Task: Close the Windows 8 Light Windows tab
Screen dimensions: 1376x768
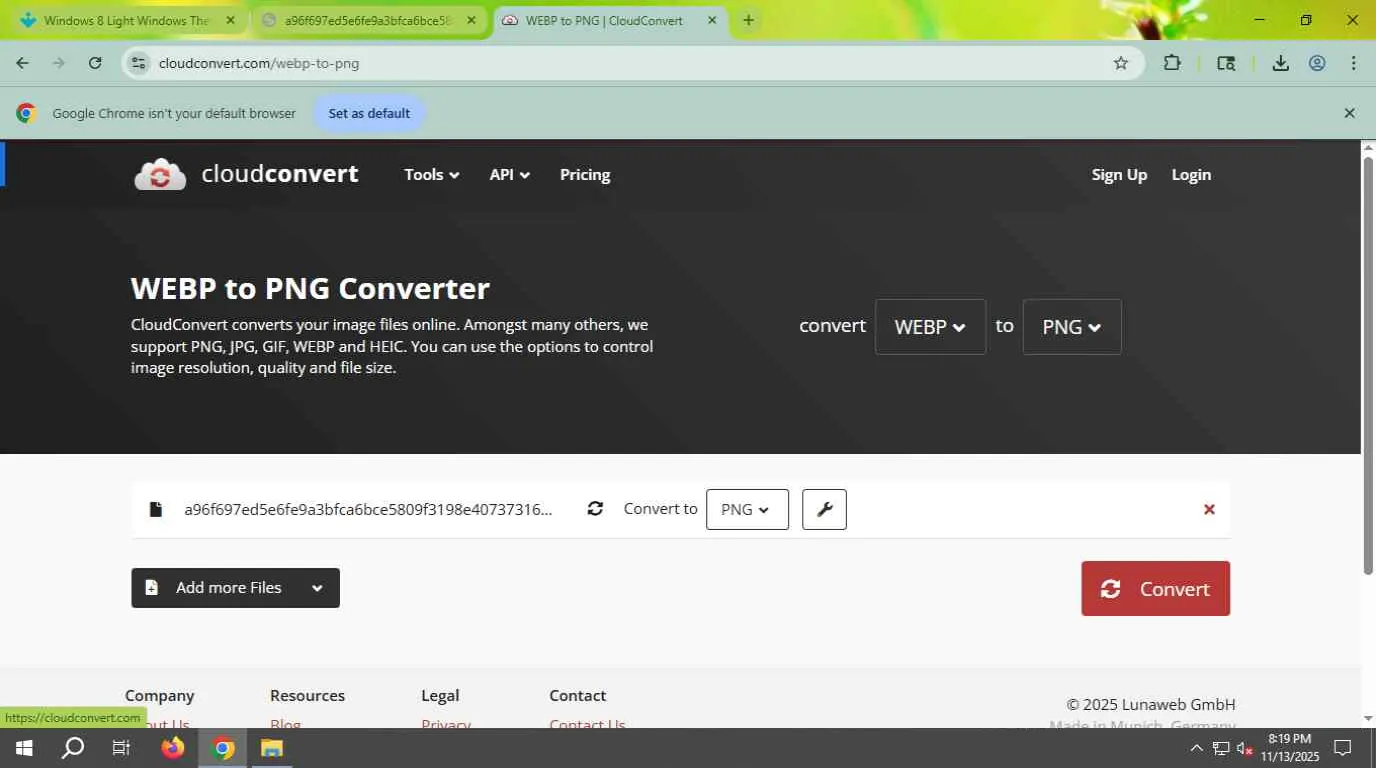Action: click(x=230, y=20)
